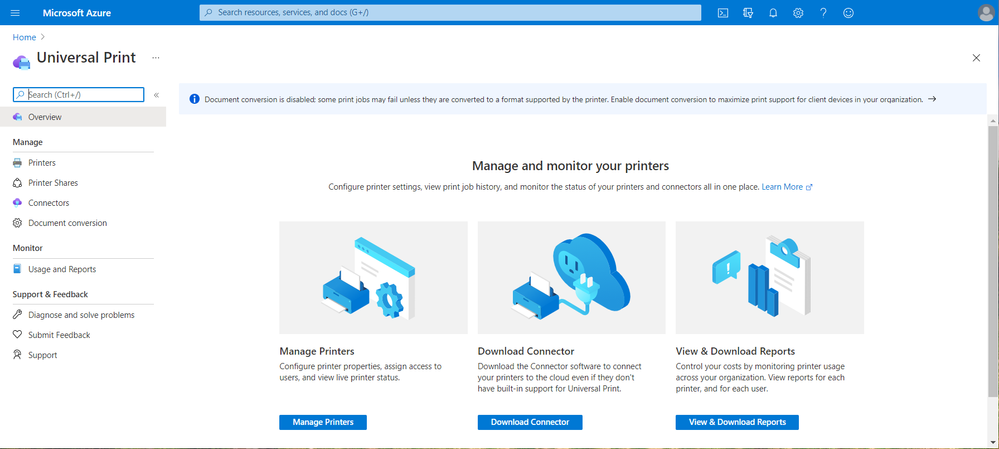The width and height of the screenshot is (999, 449).
Task: Click the info icon in the banner
Action: [x=194, y=99]
